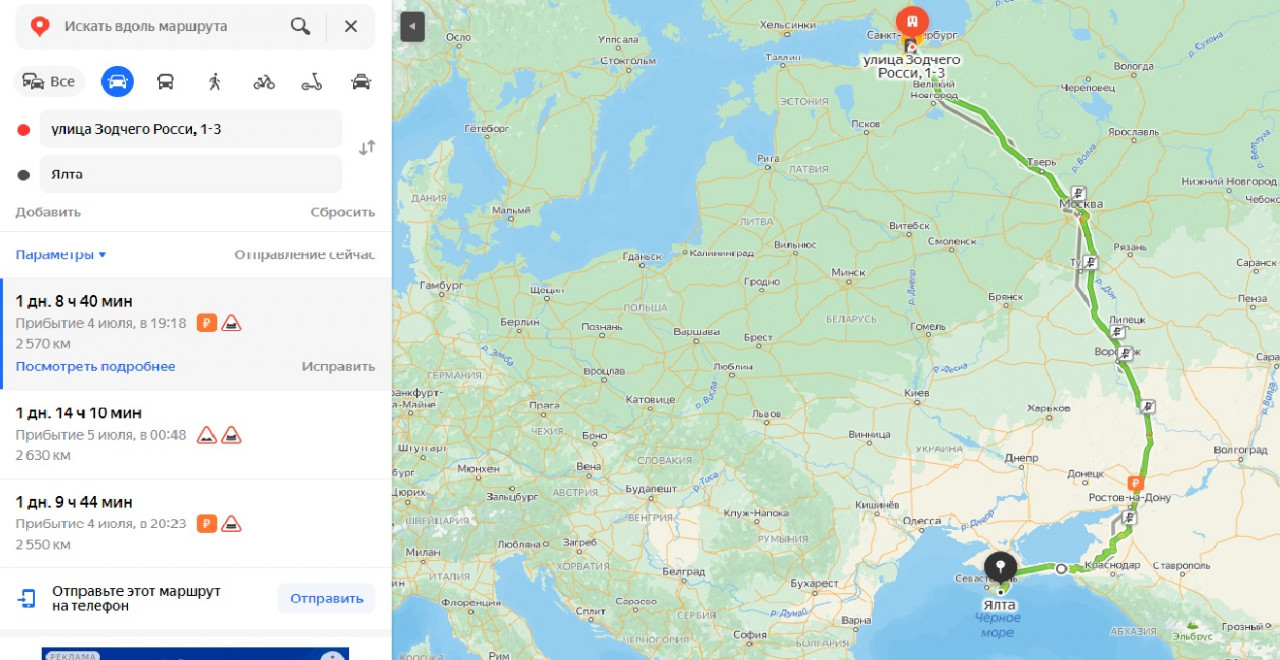
Task: Close the route search panel
Action: point(351,26)
